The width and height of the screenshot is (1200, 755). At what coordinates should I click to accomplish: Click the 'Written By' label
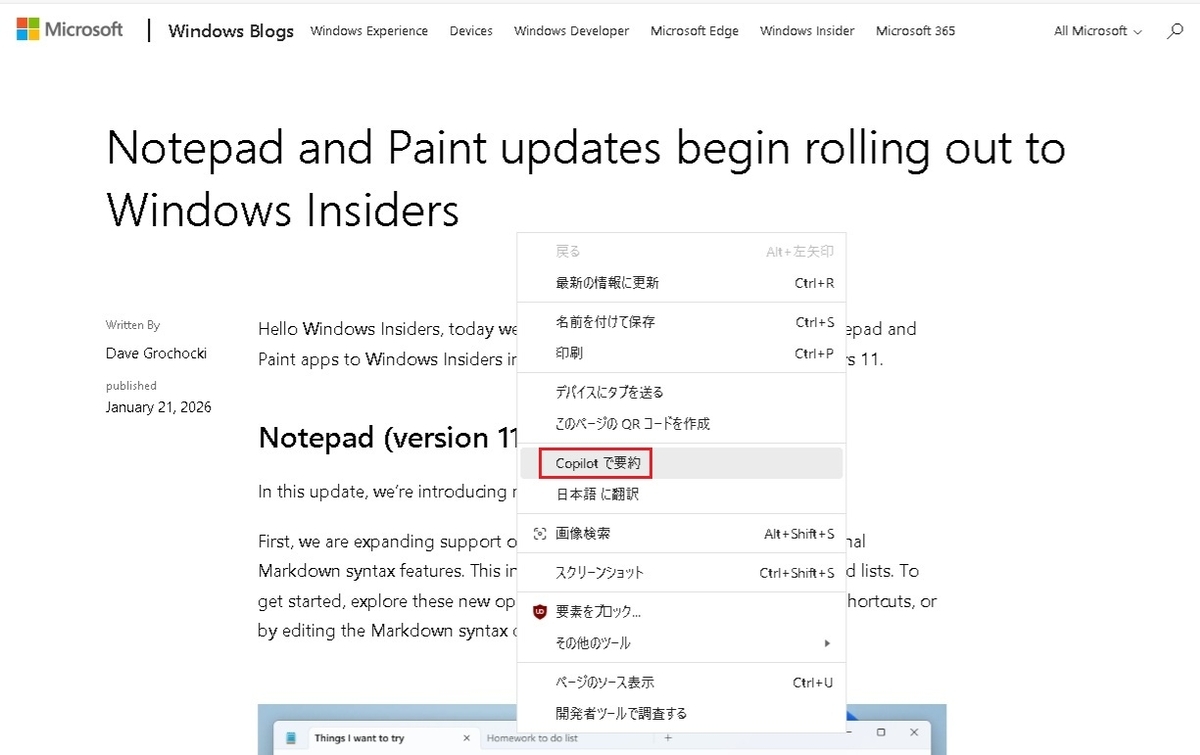[x=133, y=325]
